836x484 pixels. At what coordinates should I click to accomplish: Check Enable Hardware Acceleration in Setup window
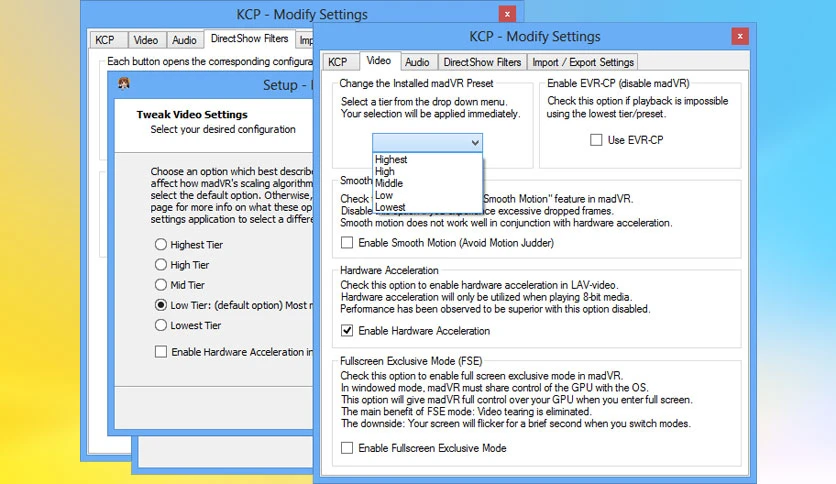coord(160,352)
